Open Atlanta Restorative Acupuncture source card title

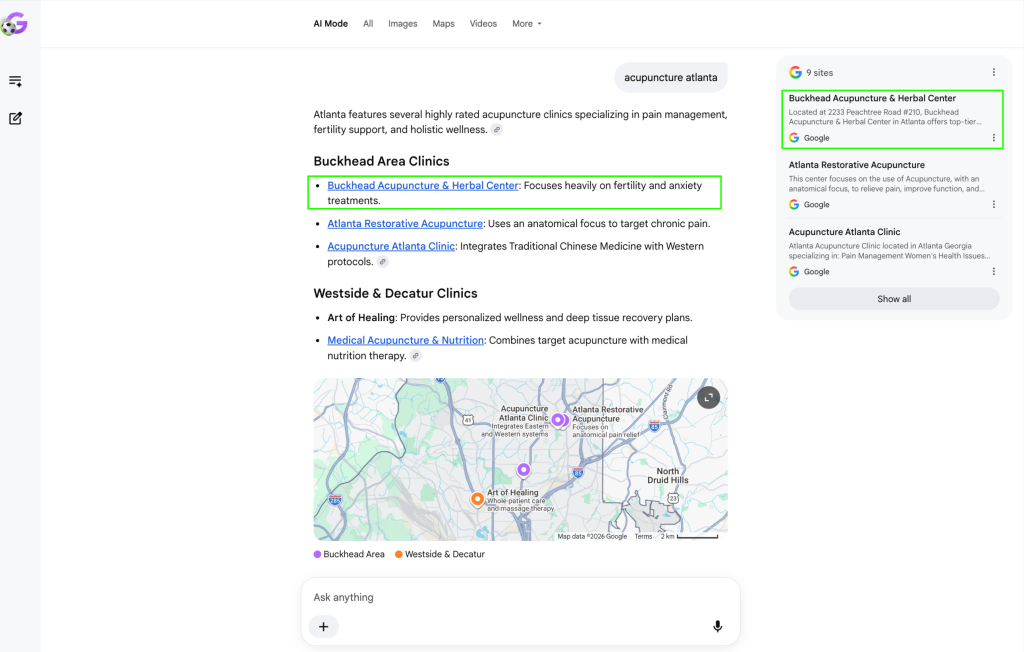[x=856, y=165]
